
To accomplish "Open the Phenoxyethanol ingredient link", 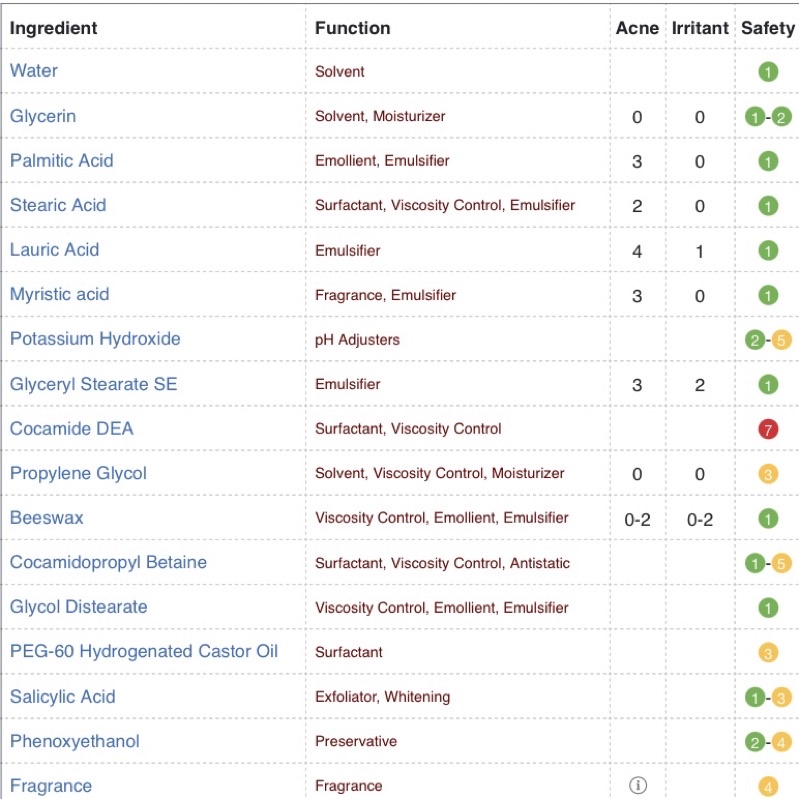I will [75, 741].
